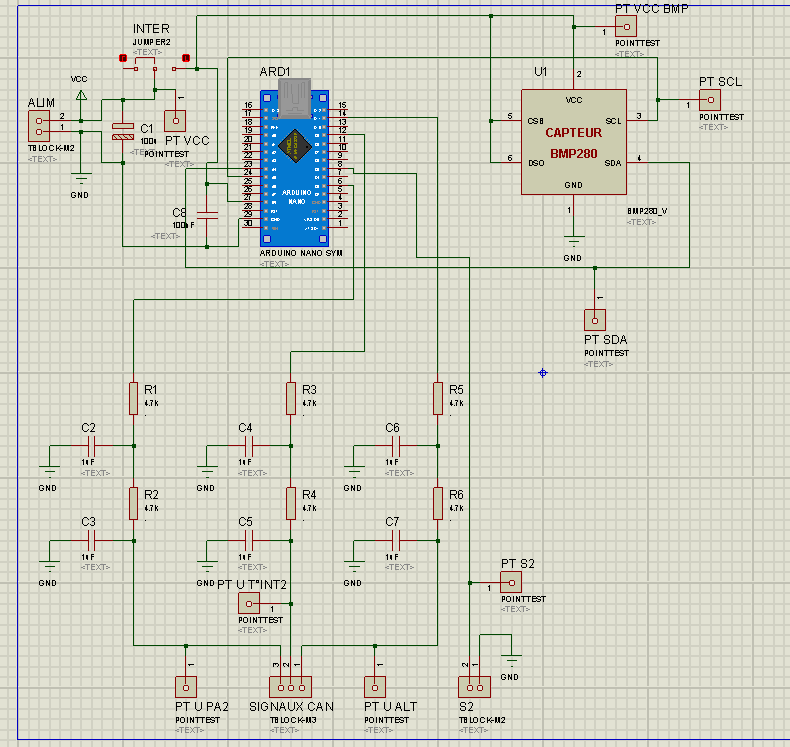The width and height of the screenshot is (790, 747).
Task: Click the SDA pin 4 of the BMP280
Action: (x=638, y=161)
